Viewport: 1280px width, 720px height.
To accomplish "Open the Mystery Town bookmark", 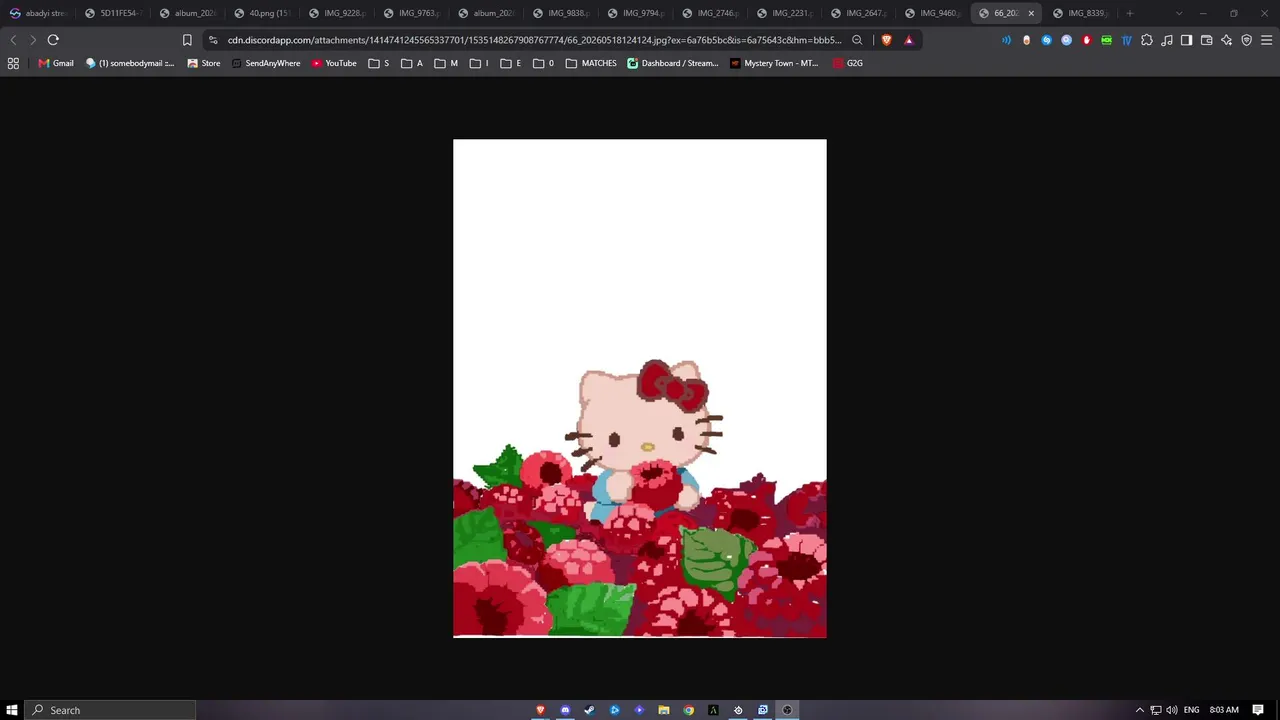I will (x=774, y=63).
